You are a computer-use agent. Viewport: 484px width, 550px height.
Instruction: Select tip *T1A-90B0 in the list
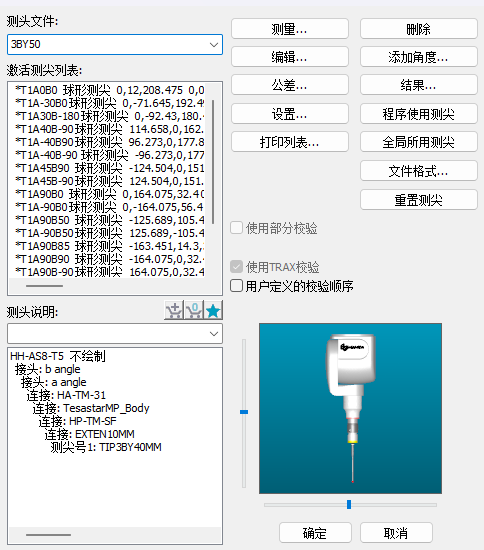coord(109,207)
